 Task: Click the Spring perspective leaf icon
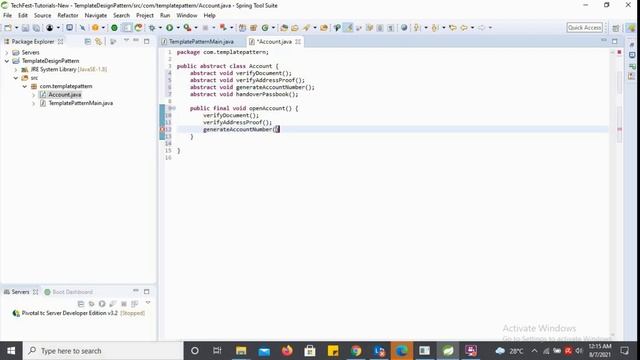[x=631, y=28]
